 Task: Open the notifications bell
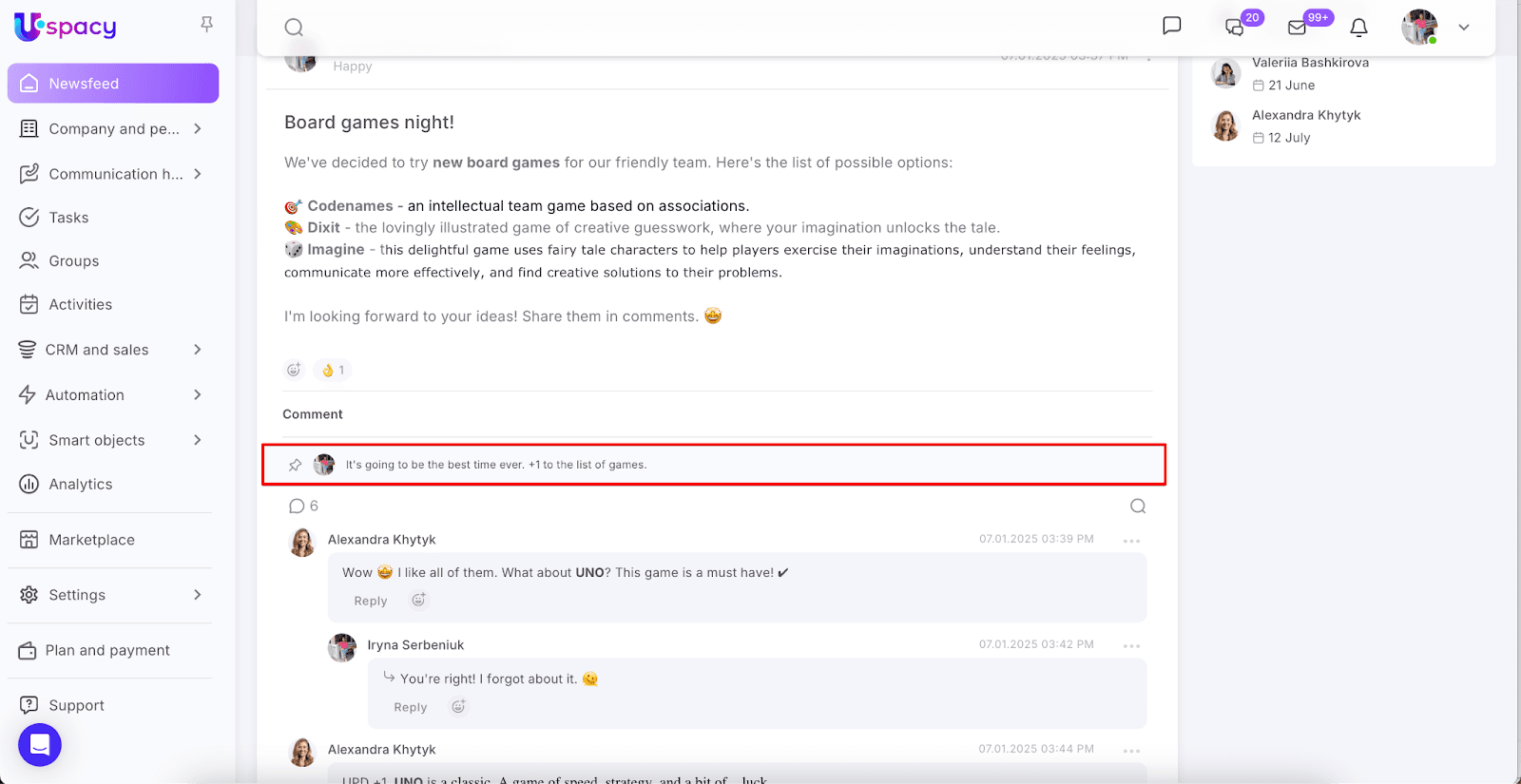[1358, 28]
